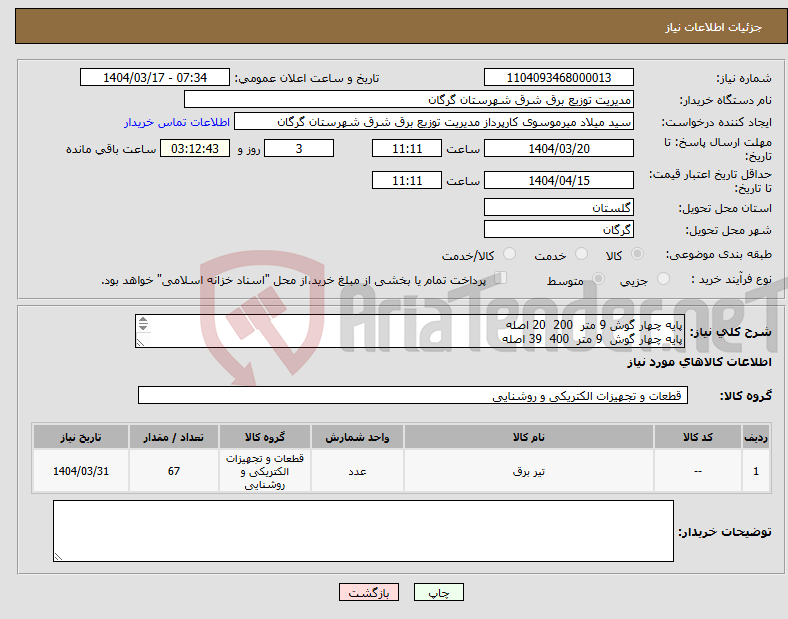Click resize handle of شرح کلی نیاز textarea
Screen dimensions: 788x619
(x=140, y=342)
